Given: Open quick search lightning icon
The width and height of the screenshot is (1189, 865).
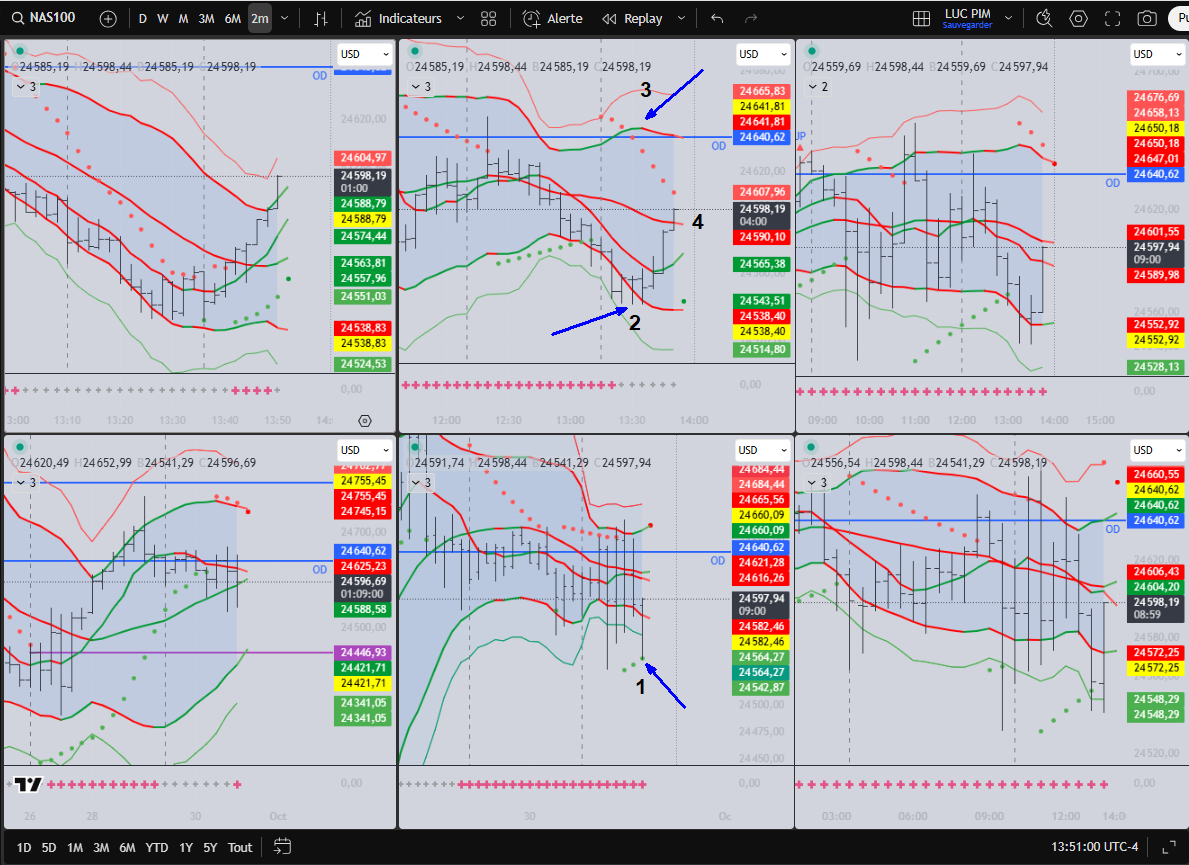Looking at the screenshot, I should point(1044,18).
